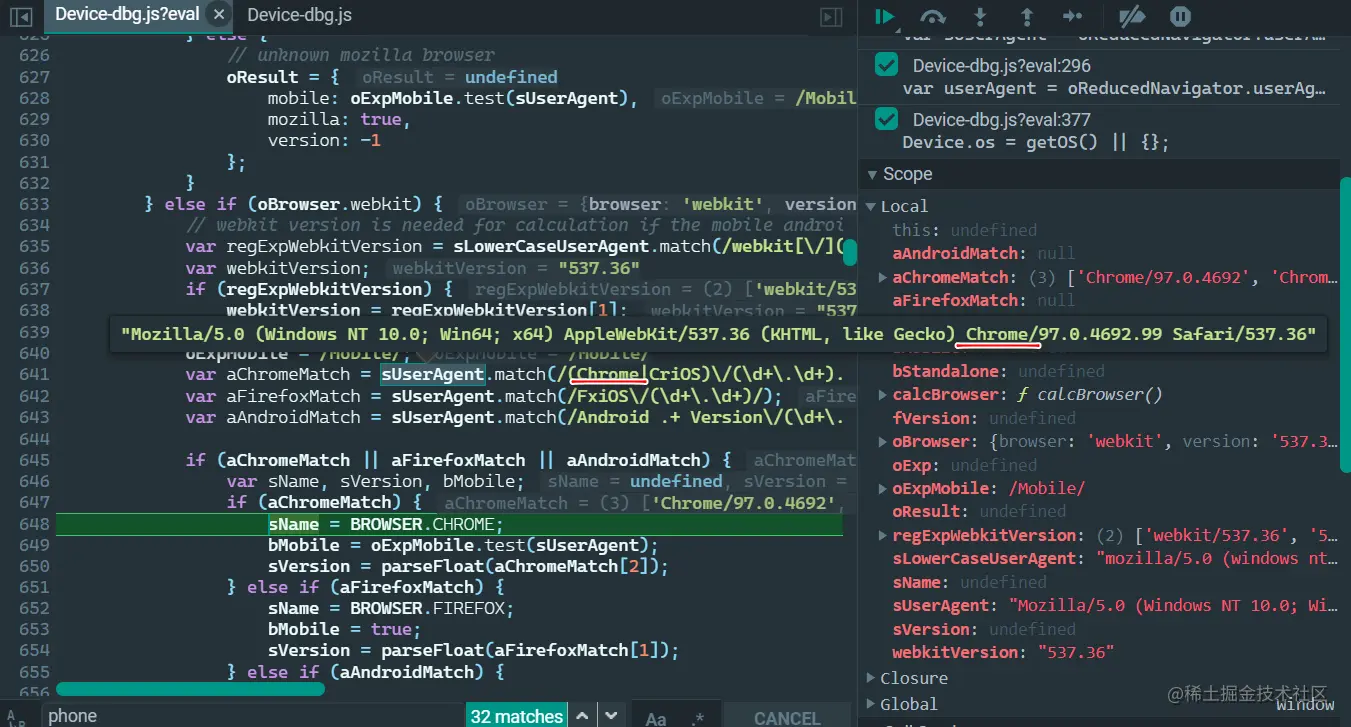This screenshot has width=1351, height=727.
Task: Toggle the find-and-replace icon
Action: click(16, 717)
